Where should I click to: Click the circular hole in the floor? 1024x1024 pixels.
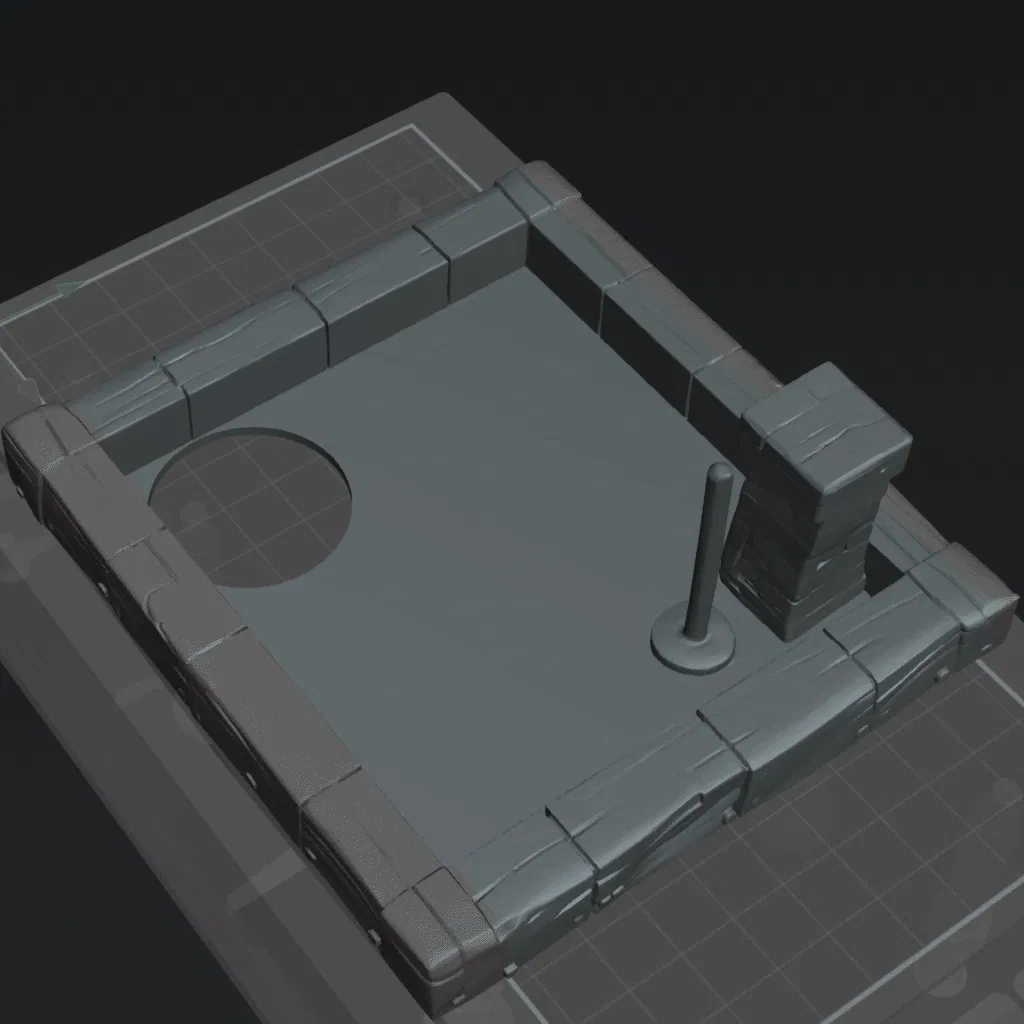point(250,507)
